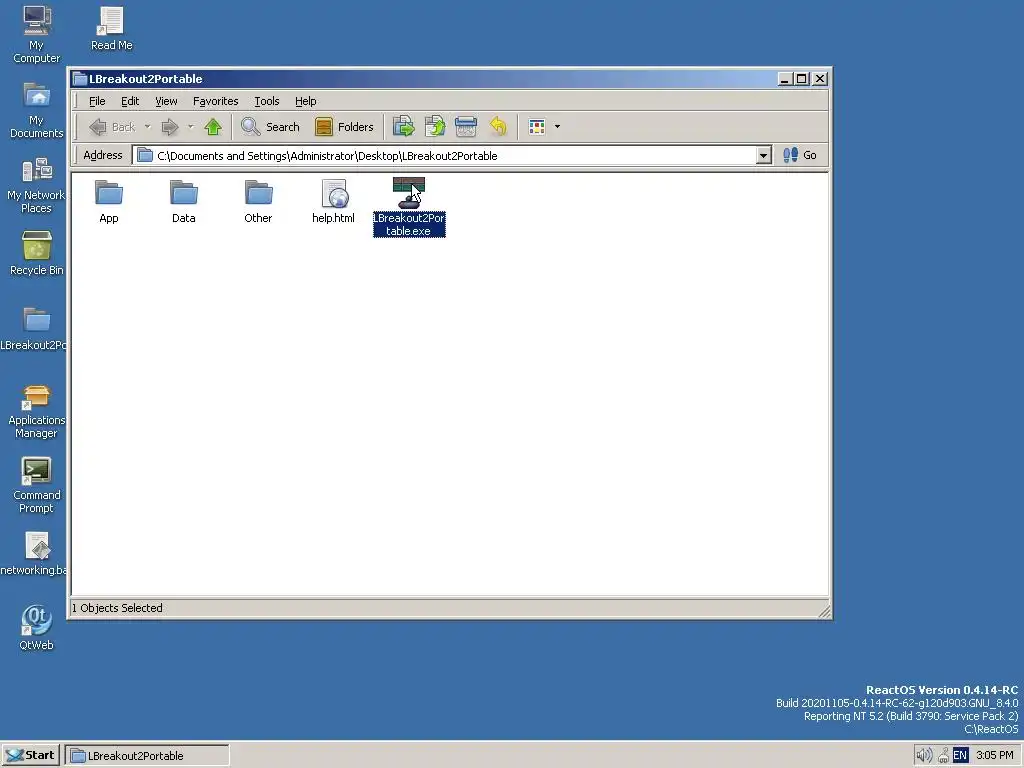Viewport: 1024px width, 768px height.
Task: Select the LBreakout2Portable desktop folder
Action: point(34,328)
